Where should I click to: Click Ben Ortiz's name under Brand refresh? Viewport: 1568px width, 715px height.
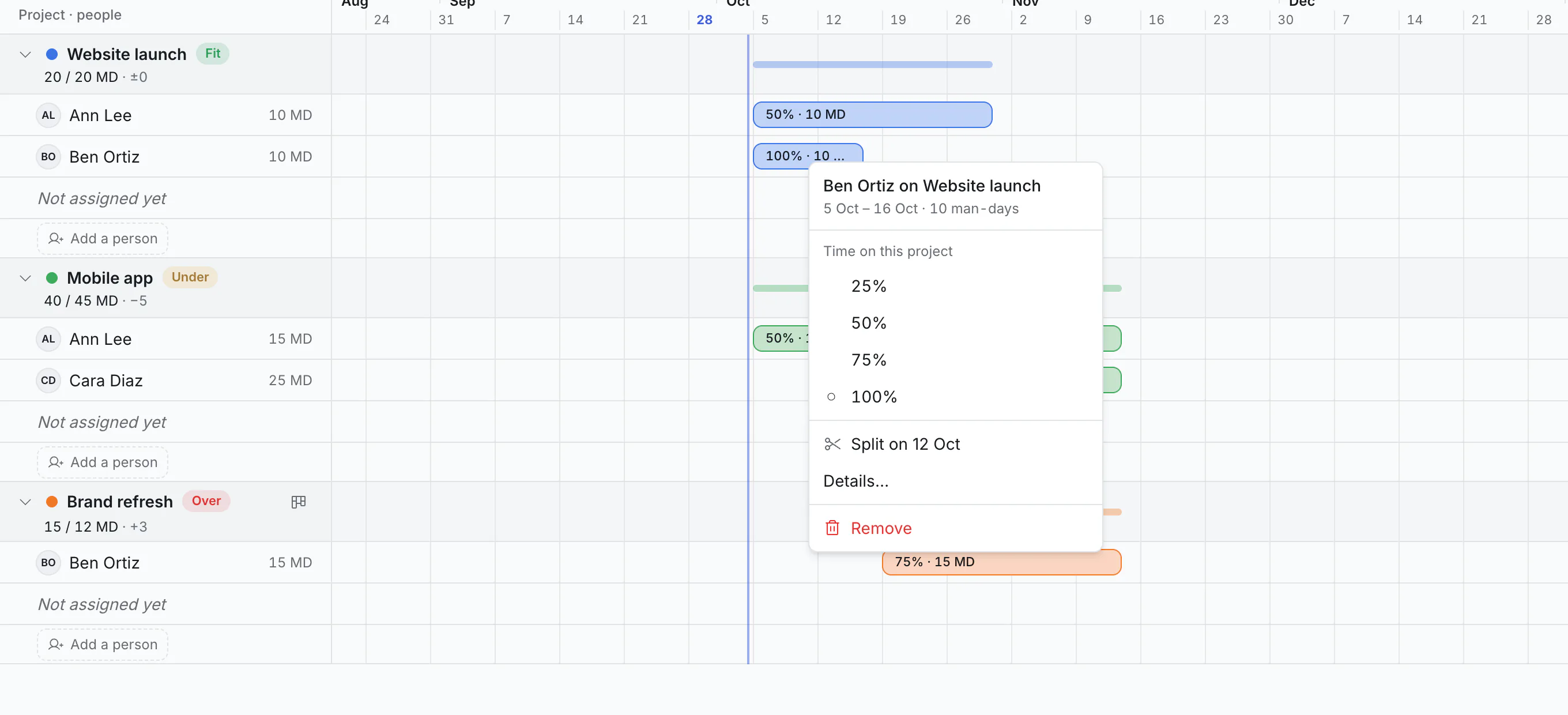[105, 563]
